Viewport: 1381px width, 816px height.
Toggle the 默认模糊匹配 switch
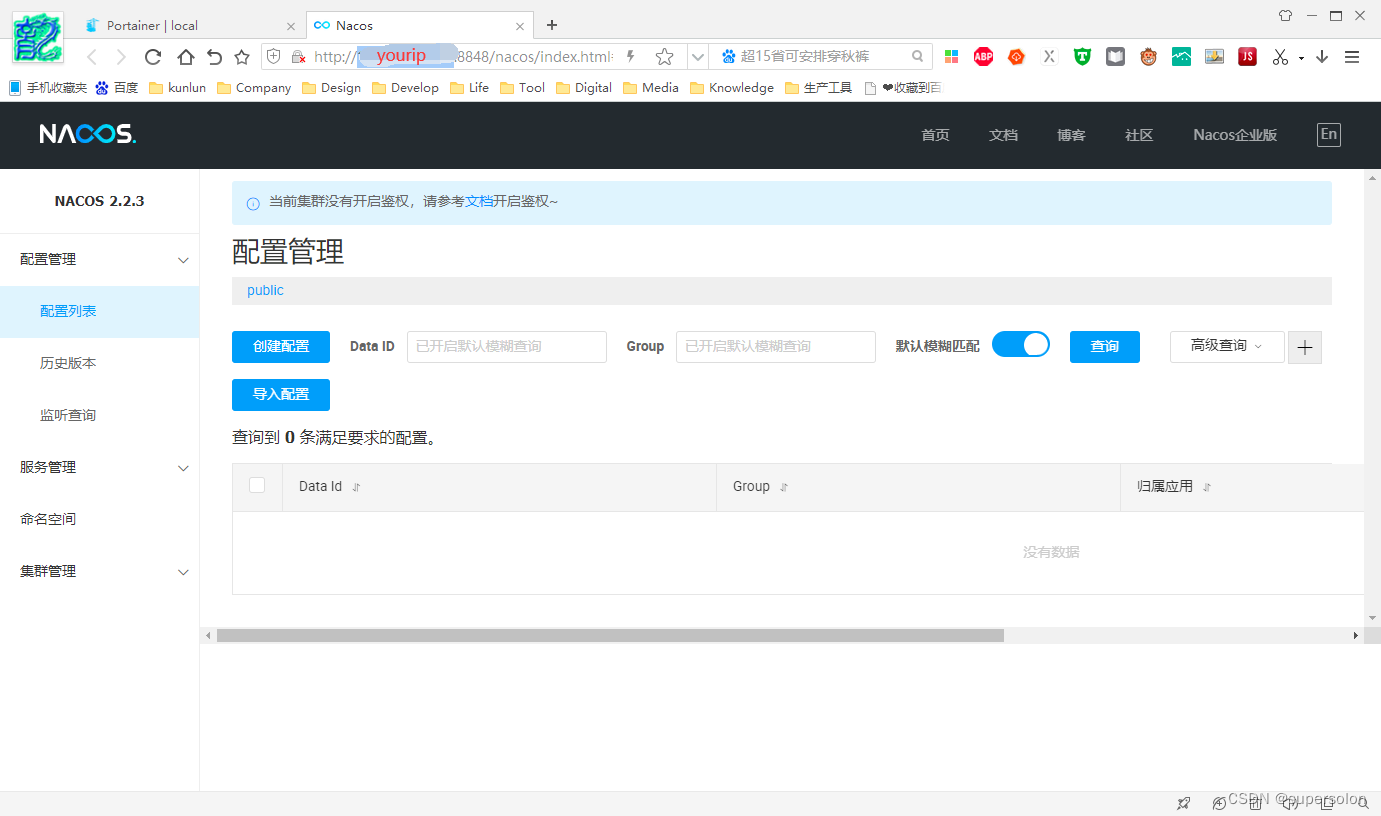pos(1021,344)
